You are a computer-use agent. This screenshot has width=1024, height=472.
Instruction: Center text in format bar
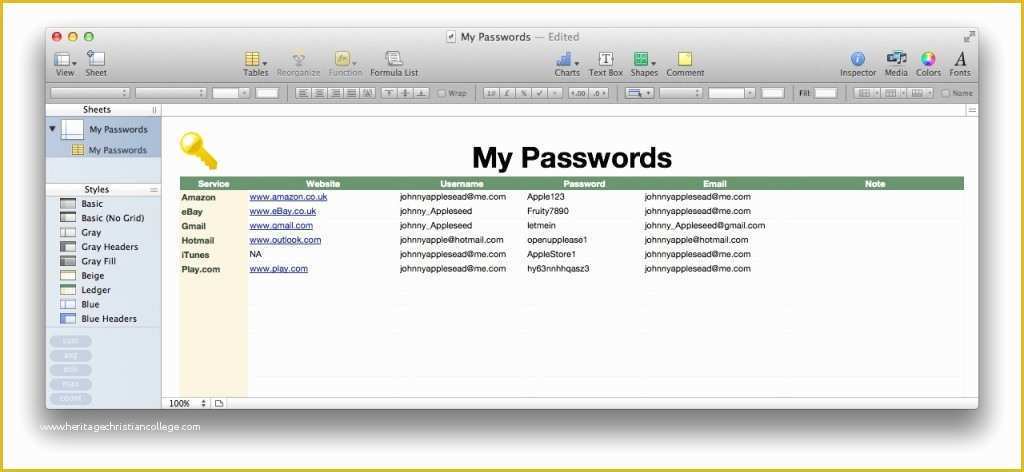[x=319, y=93]
